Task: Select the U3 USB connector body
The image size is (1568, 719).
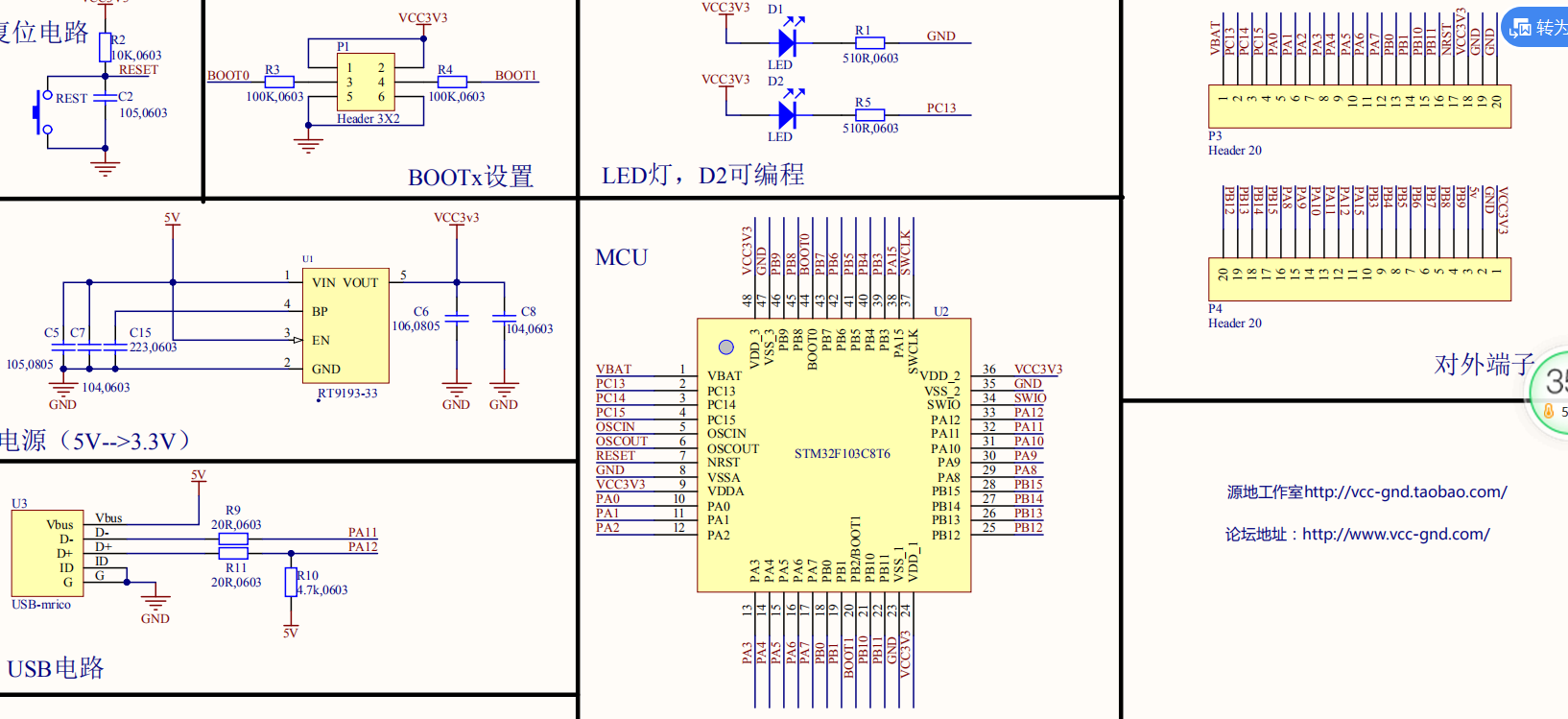Action: tap(48, 554)
